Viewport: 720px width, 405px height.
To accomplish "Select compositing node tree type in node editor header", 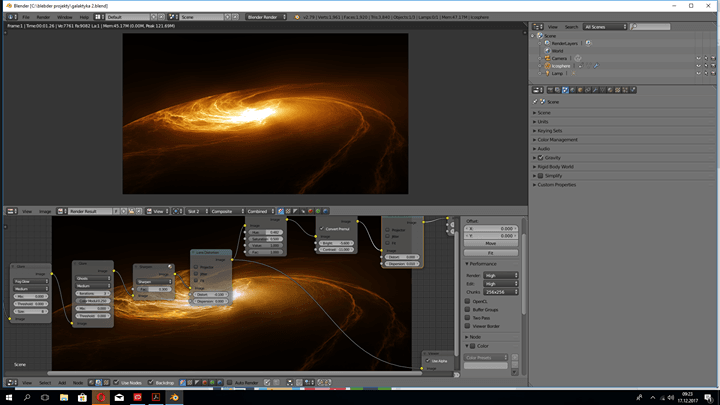I will coord(98,382).
